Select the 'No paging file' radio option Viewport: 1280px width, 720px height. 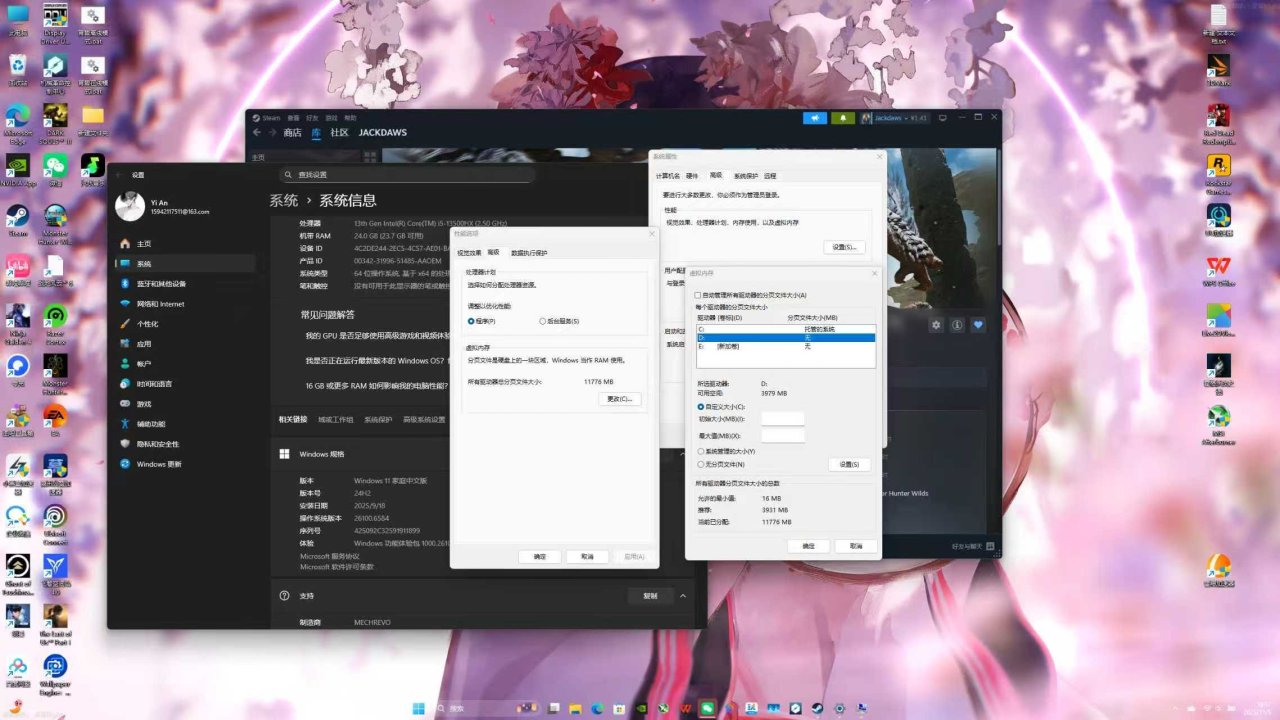tap(700, 464)
